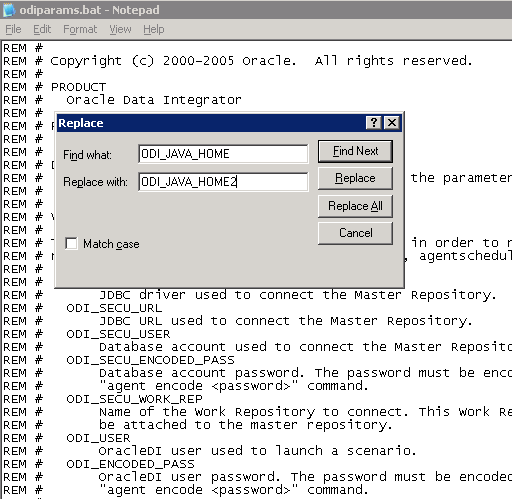Click the Database account used to connect line
The width and height of the screenshot is (512, 499).
click(305, 347)
